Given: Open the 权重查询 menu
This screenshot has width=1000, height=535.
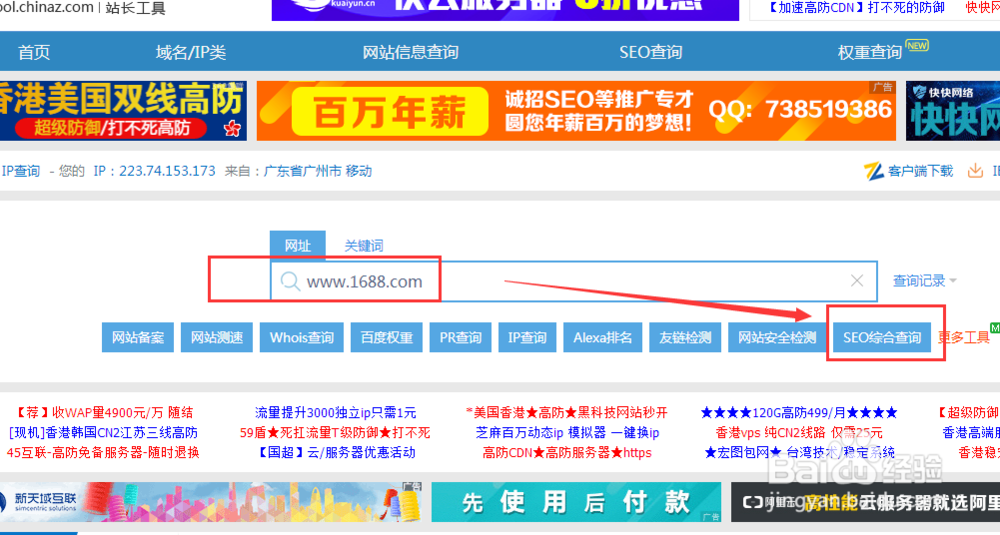Looking at the screenshot, I should coord(870,52).
